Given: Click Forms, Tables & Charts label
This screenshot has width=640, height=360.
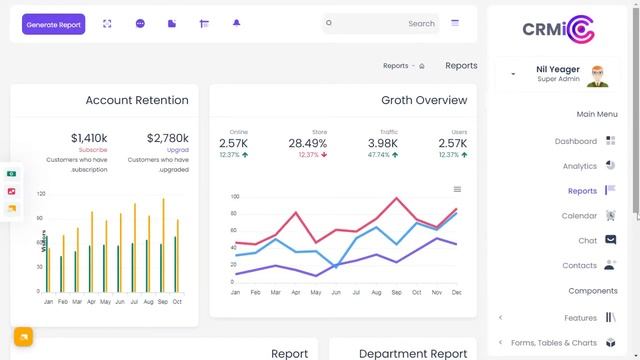Looking at the screenshot, I should [554, 343].
